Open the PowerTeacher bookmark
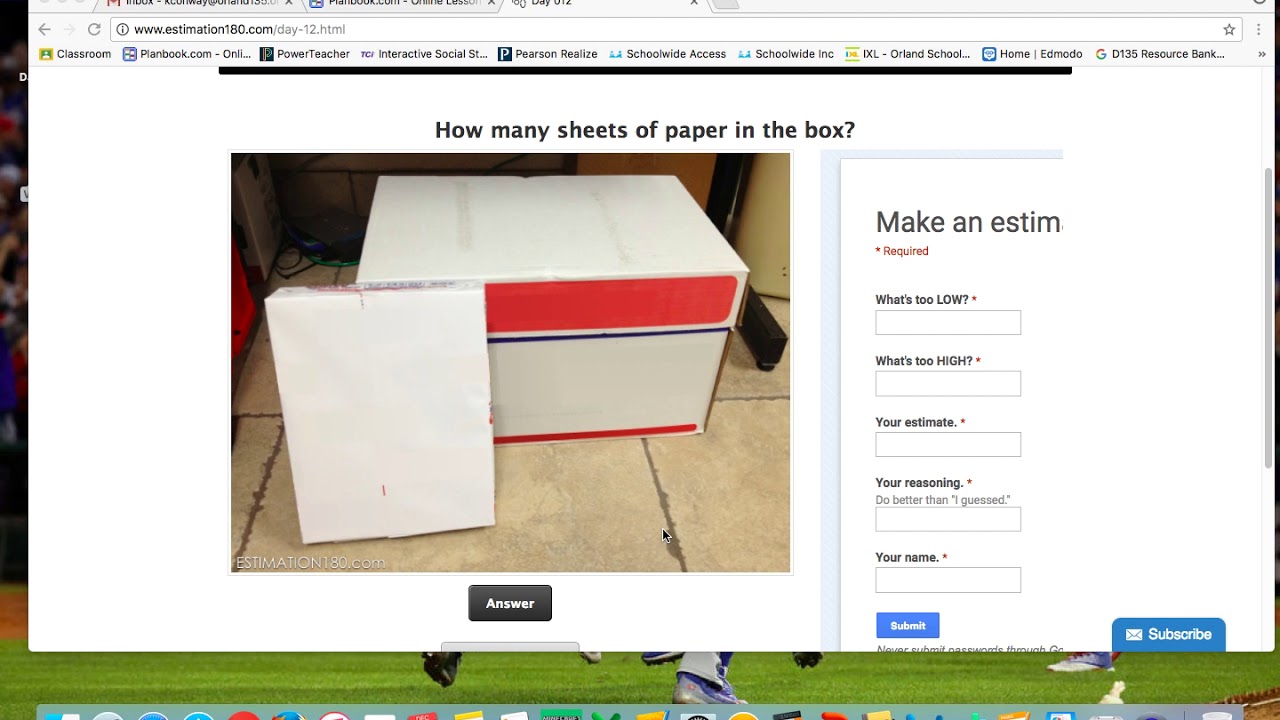 305,54
